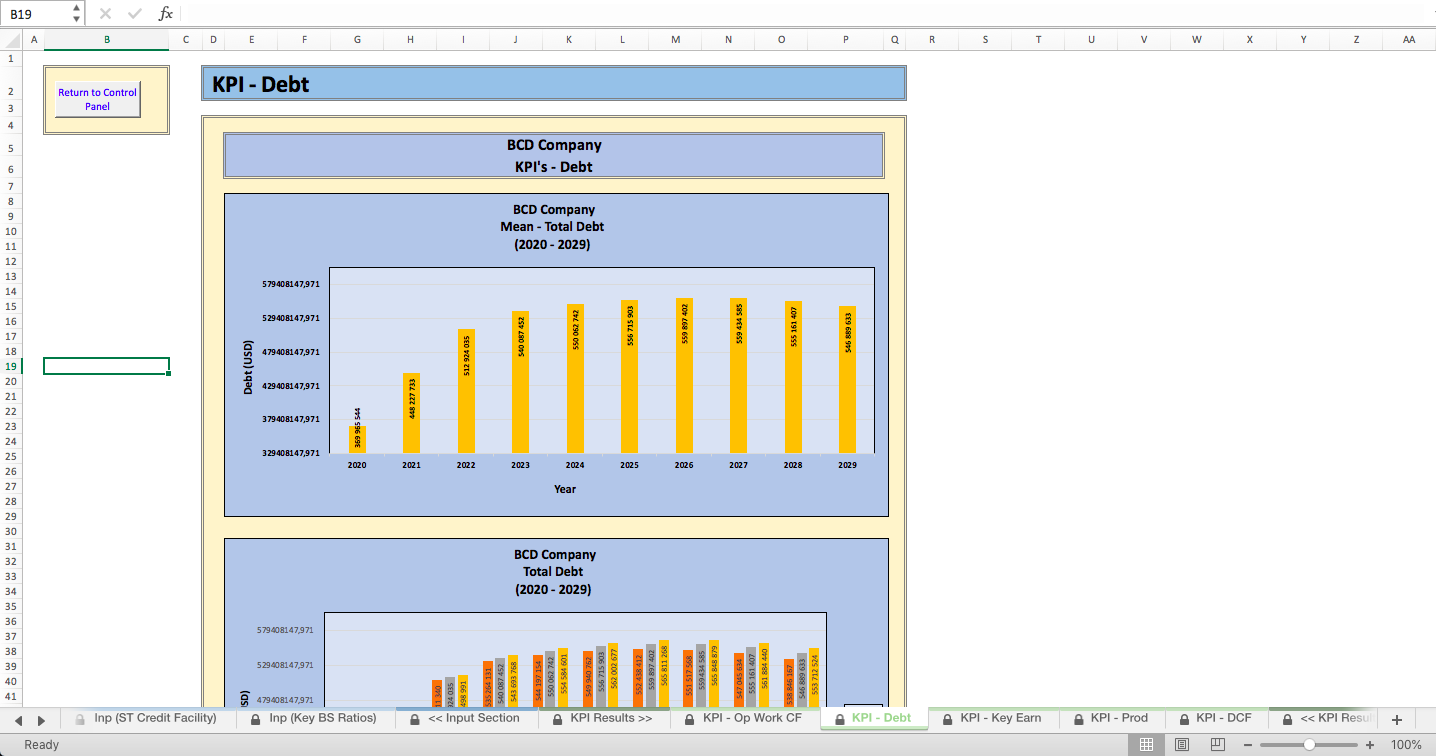The image size is (1436, 756).
Task: Confirm entry with the checkmark formula icon
Action: 135,14
